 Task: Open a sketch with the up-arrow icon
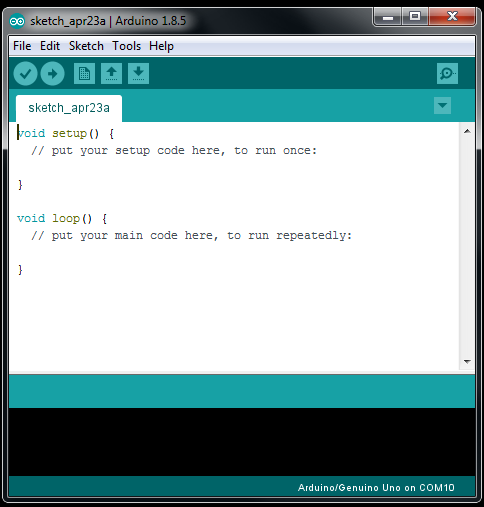click(x=111, y=73)
